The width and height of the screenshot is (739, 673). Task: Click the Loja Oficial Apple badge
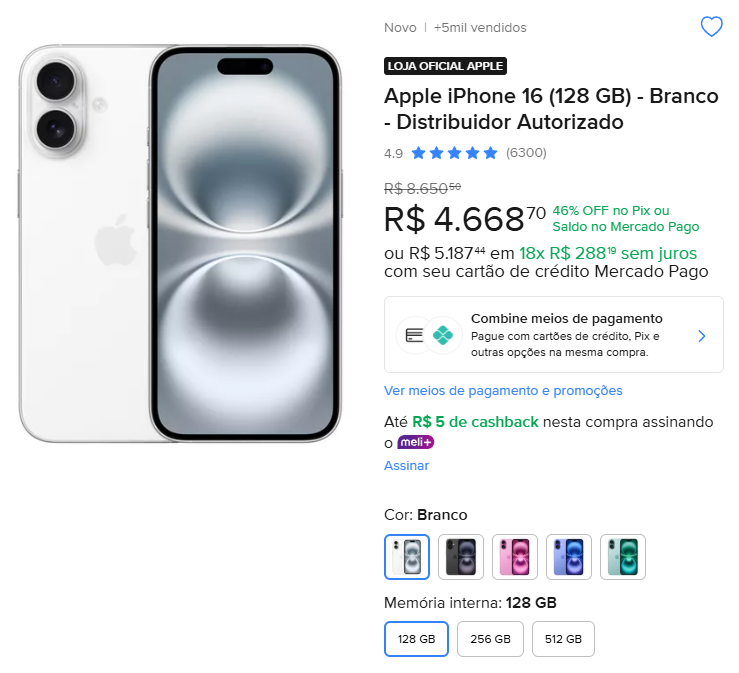coord(445,66)
